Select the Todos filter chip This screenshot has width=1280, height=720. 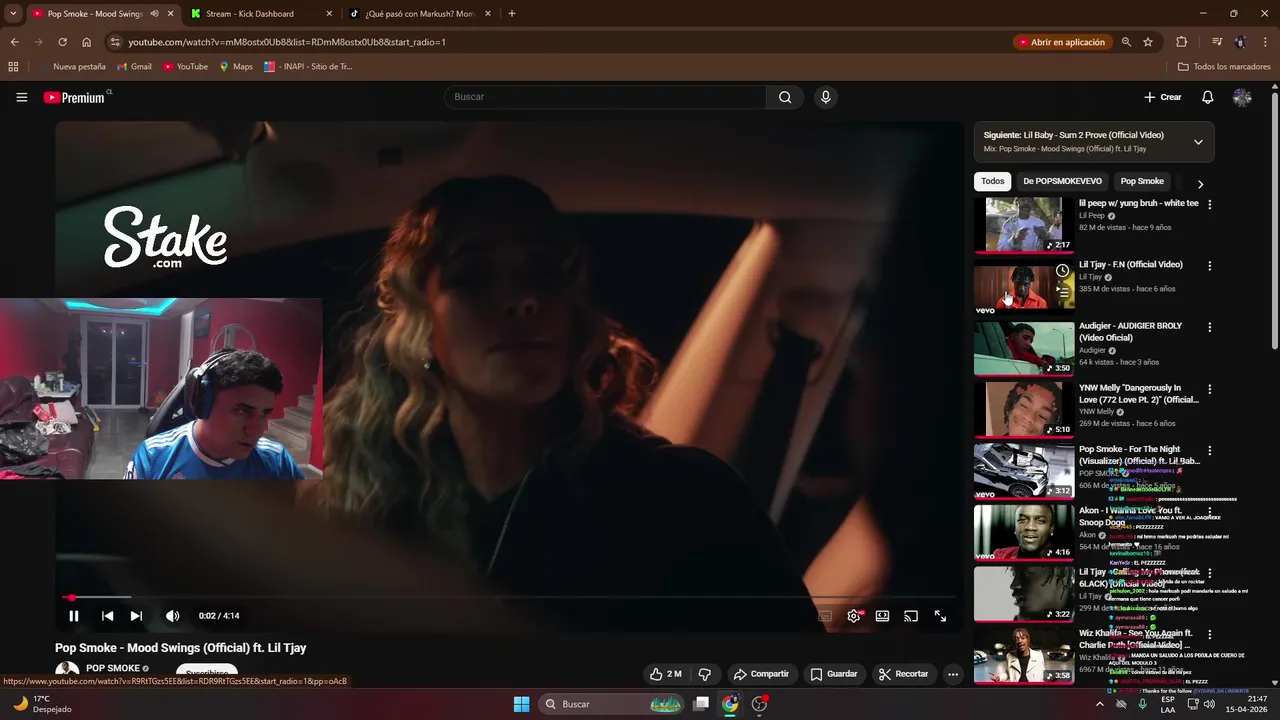pos(992,181)
